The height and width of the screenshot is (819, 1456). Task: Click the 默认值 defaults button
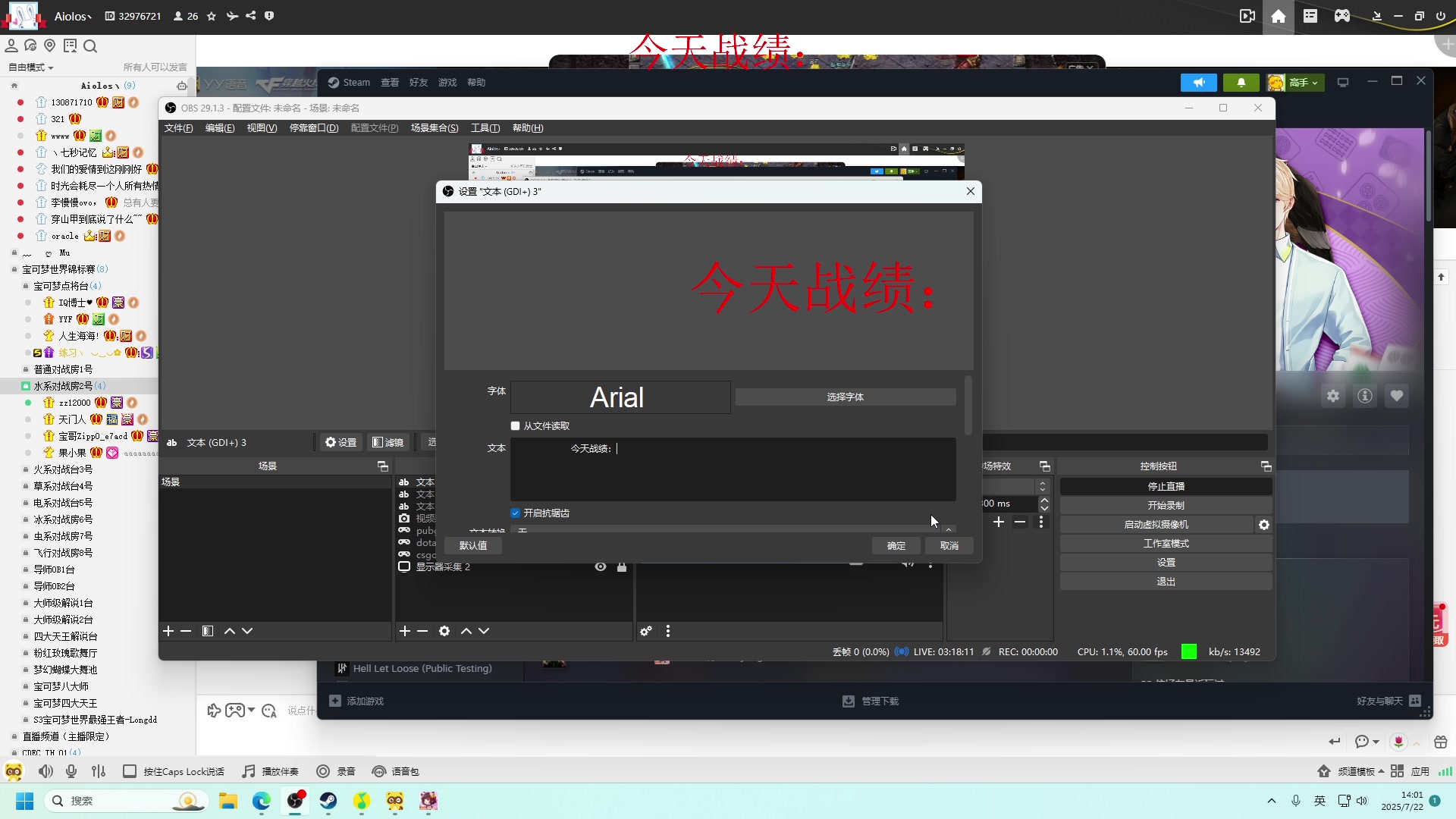click(x=473, y=546)
